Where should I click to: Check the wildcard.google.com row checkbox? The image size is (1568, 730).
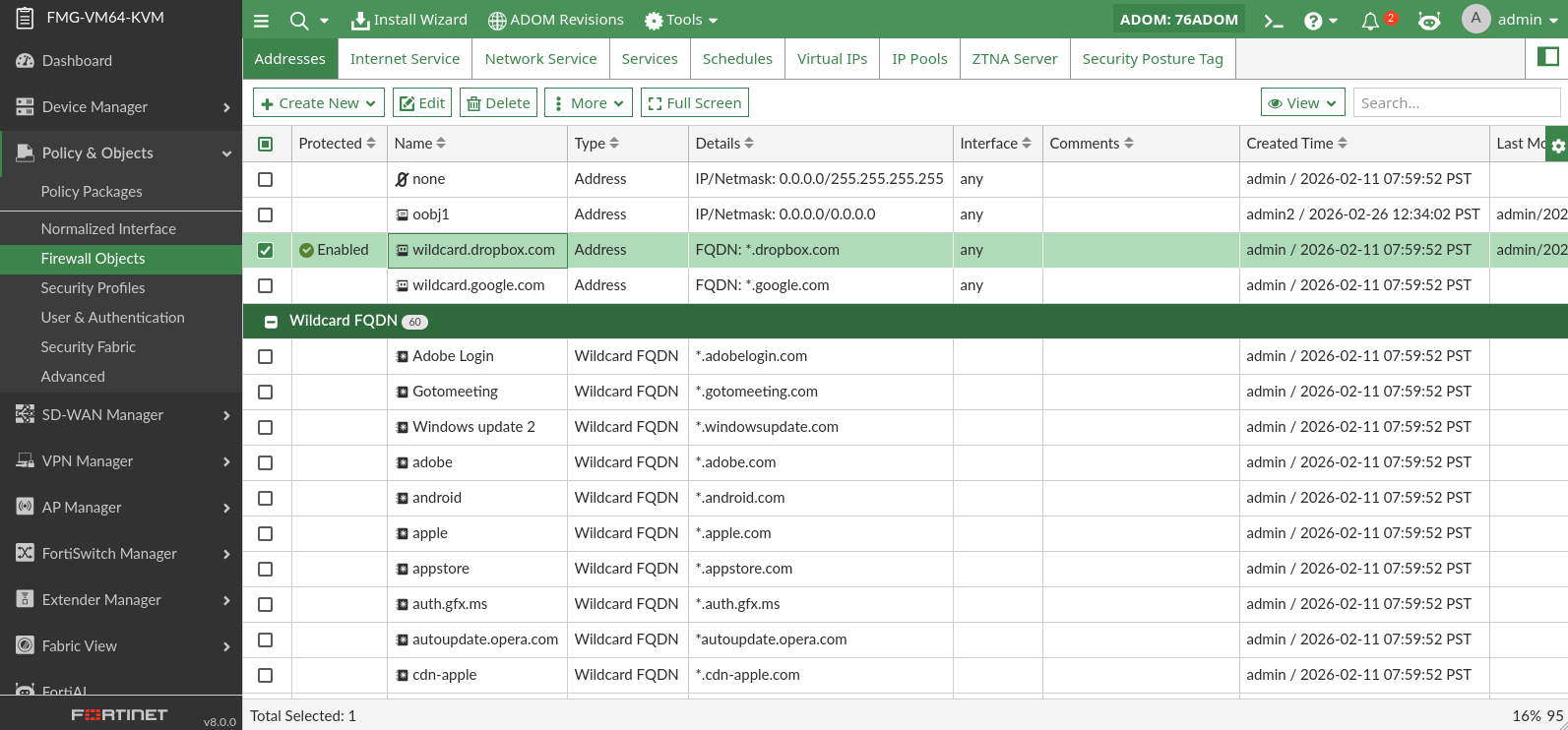click(265, 285)
